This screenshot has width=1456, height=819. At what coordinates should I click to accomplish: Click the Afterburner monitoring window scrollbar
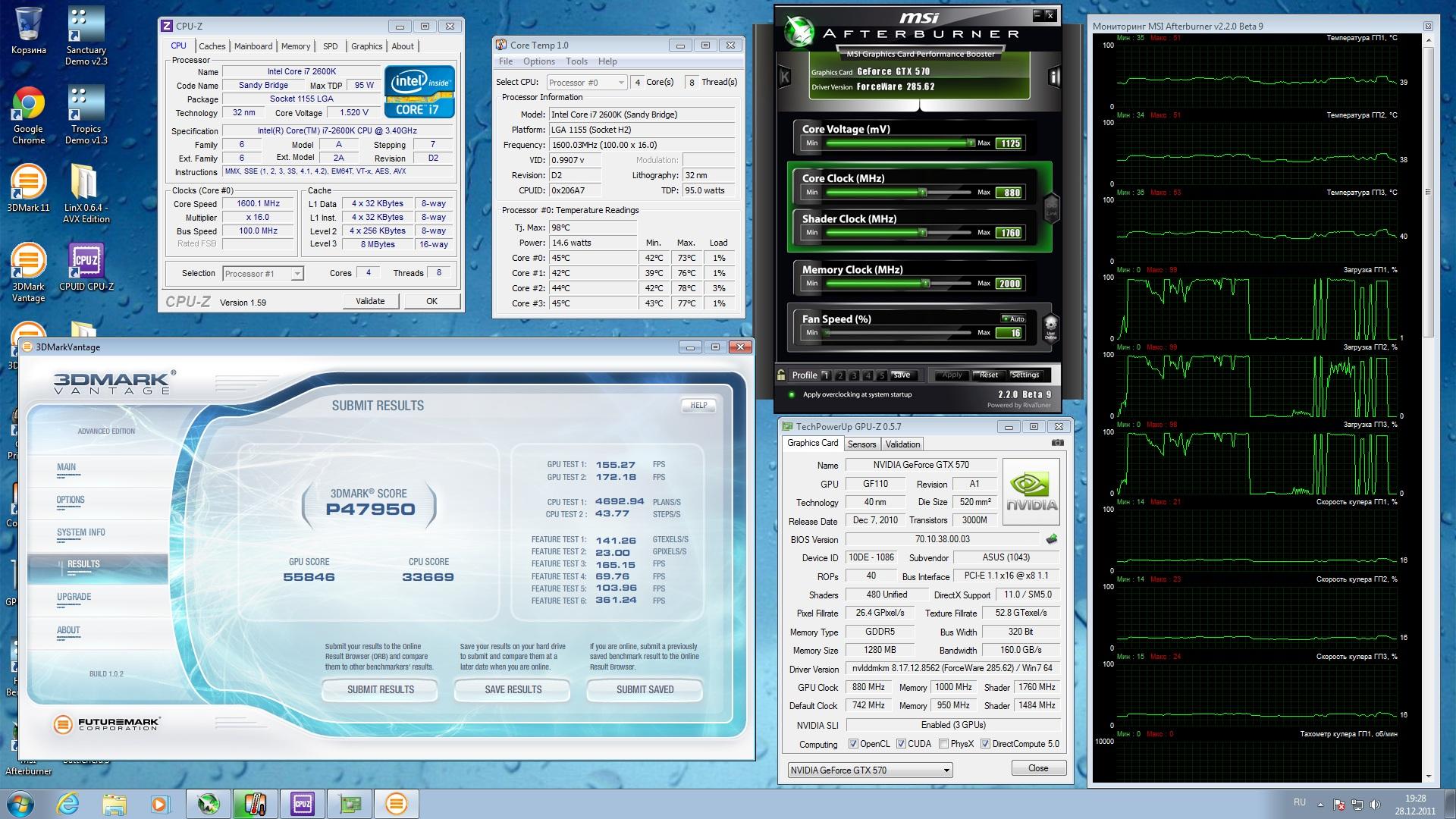click(x=1429, y=192)
